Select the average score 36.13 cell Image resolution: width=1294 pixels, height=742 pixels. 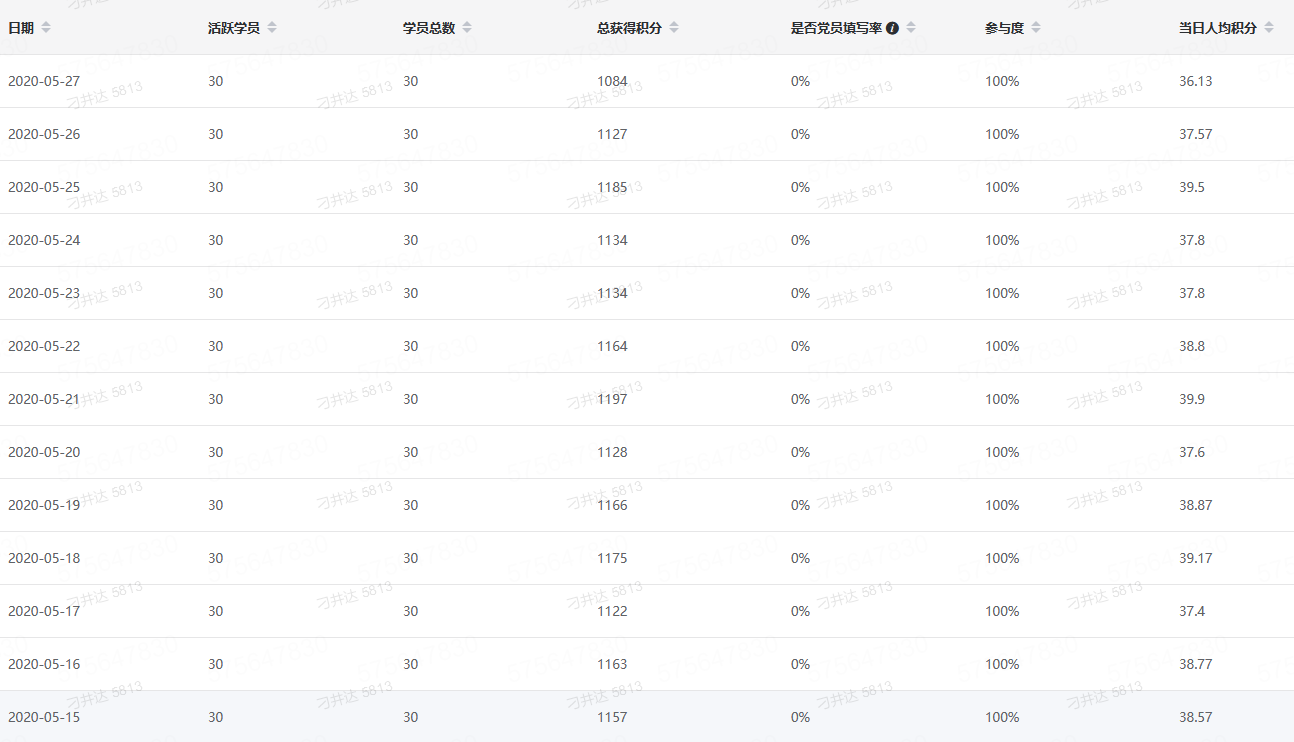pos(1195,81)
